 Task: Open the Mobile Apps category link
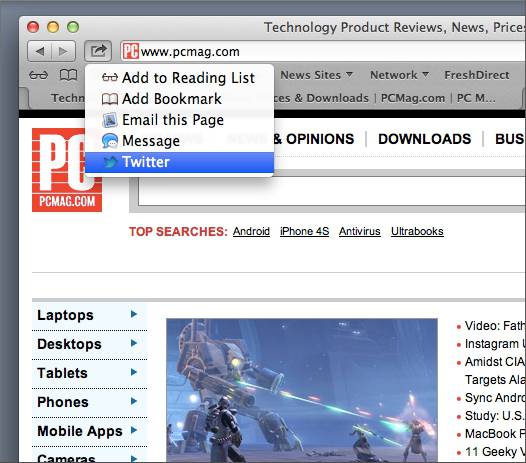pos(80,431)
